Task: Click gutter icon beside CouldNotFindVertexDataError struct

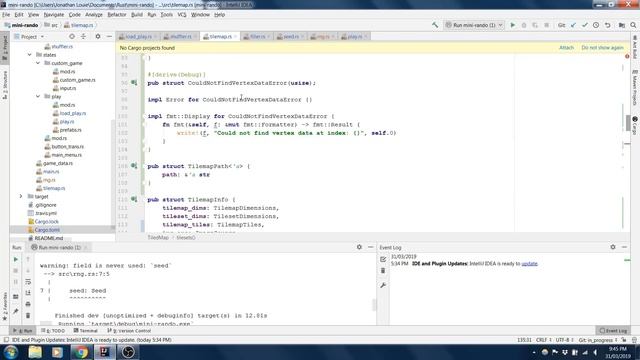Action: [134, 82]
